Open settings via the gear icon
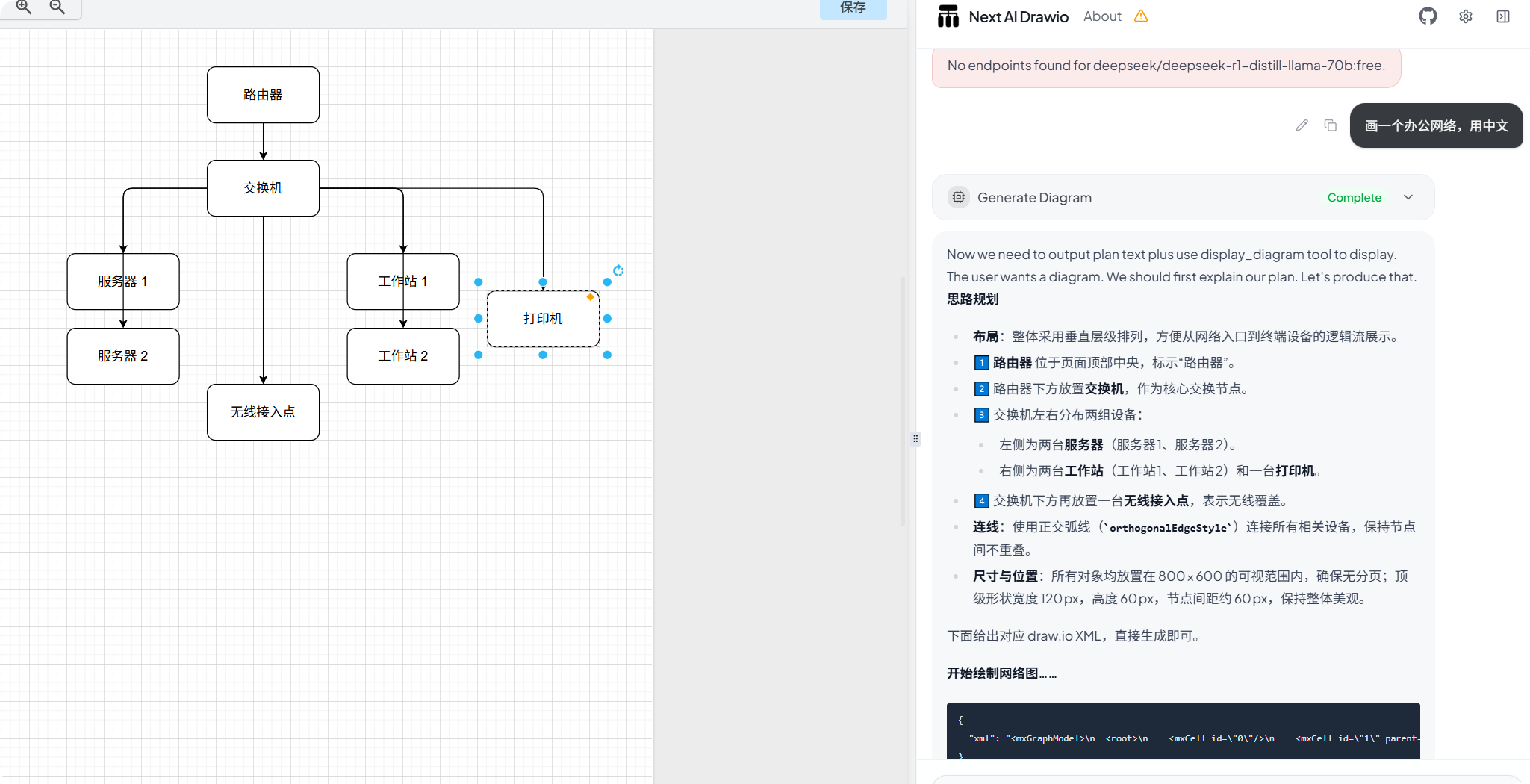 pos(1465,16)
